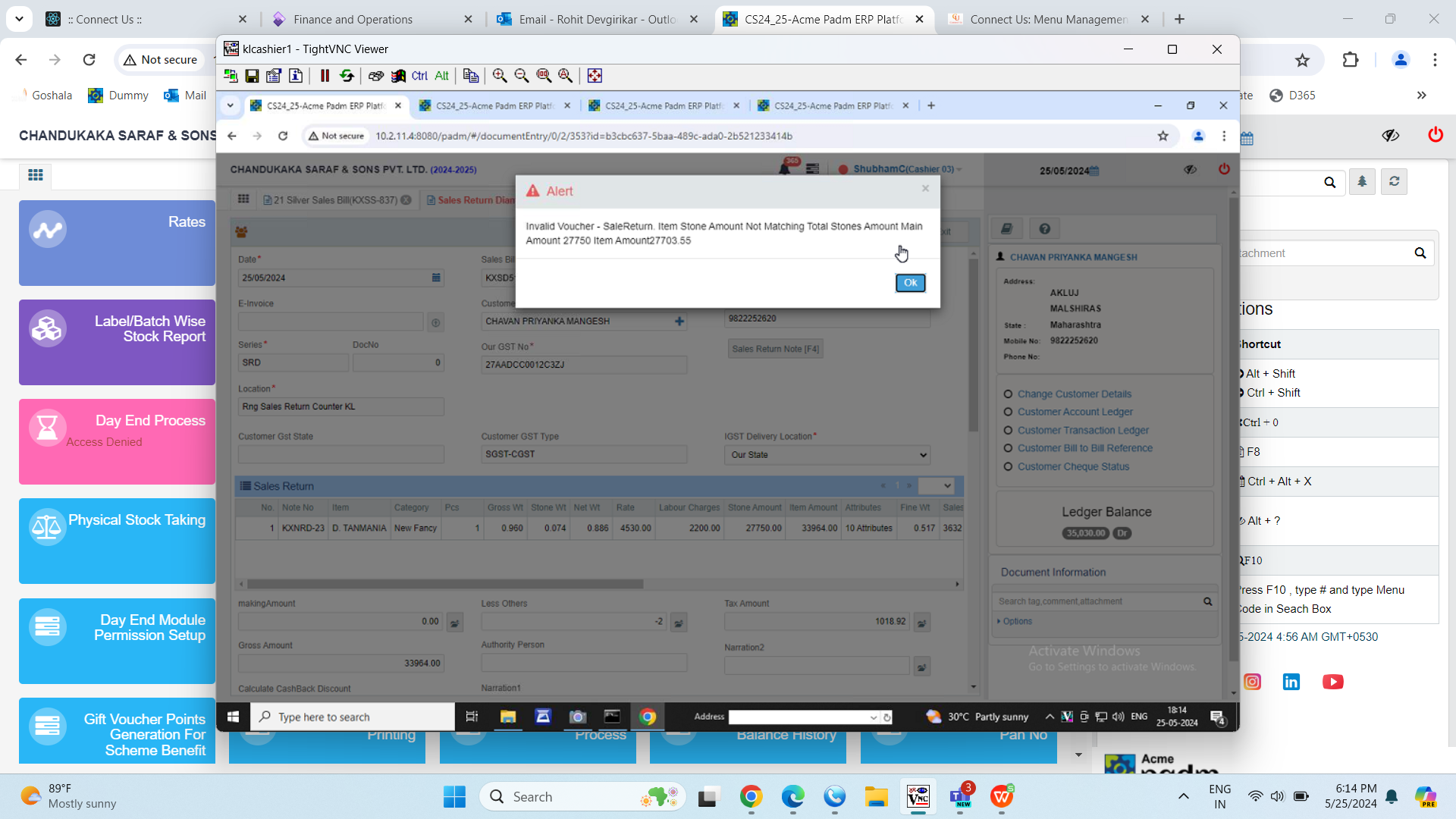The width and height of the screenshot is (1456, 819).
Task: Open Sales Return grid page-size dropdown
Action: (x=936, y=485)
